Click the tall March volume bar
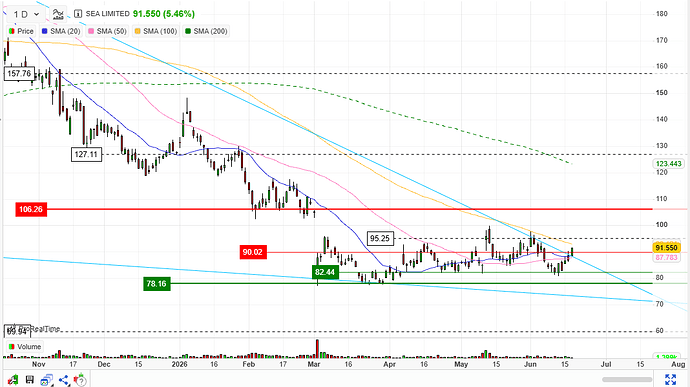The width and height of the screenshot is (690, 387). click(317, 348)
